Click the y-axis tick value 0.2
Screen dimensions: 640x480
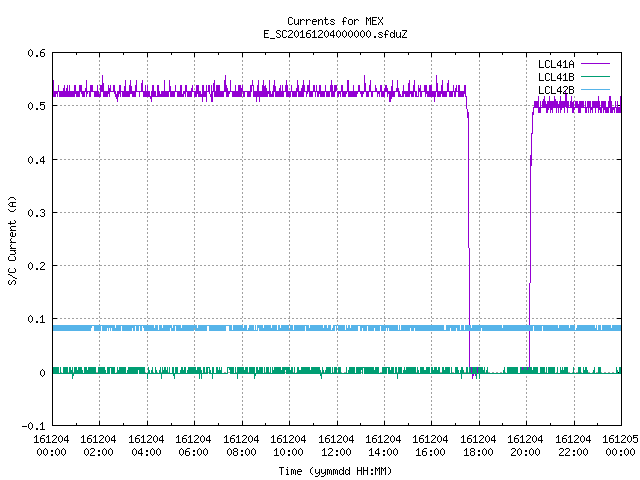(x=36, y=266)
